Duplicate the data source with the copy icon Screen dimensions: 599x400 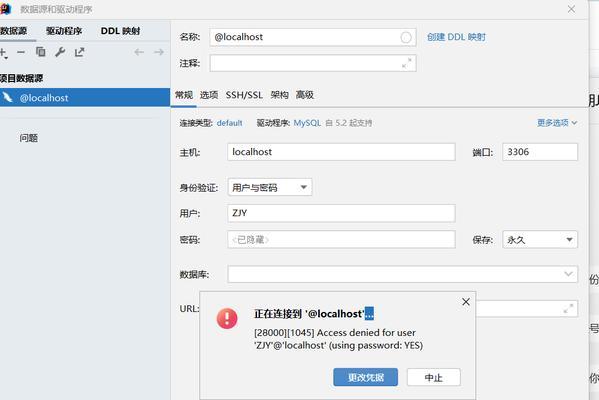coord(40,52)
